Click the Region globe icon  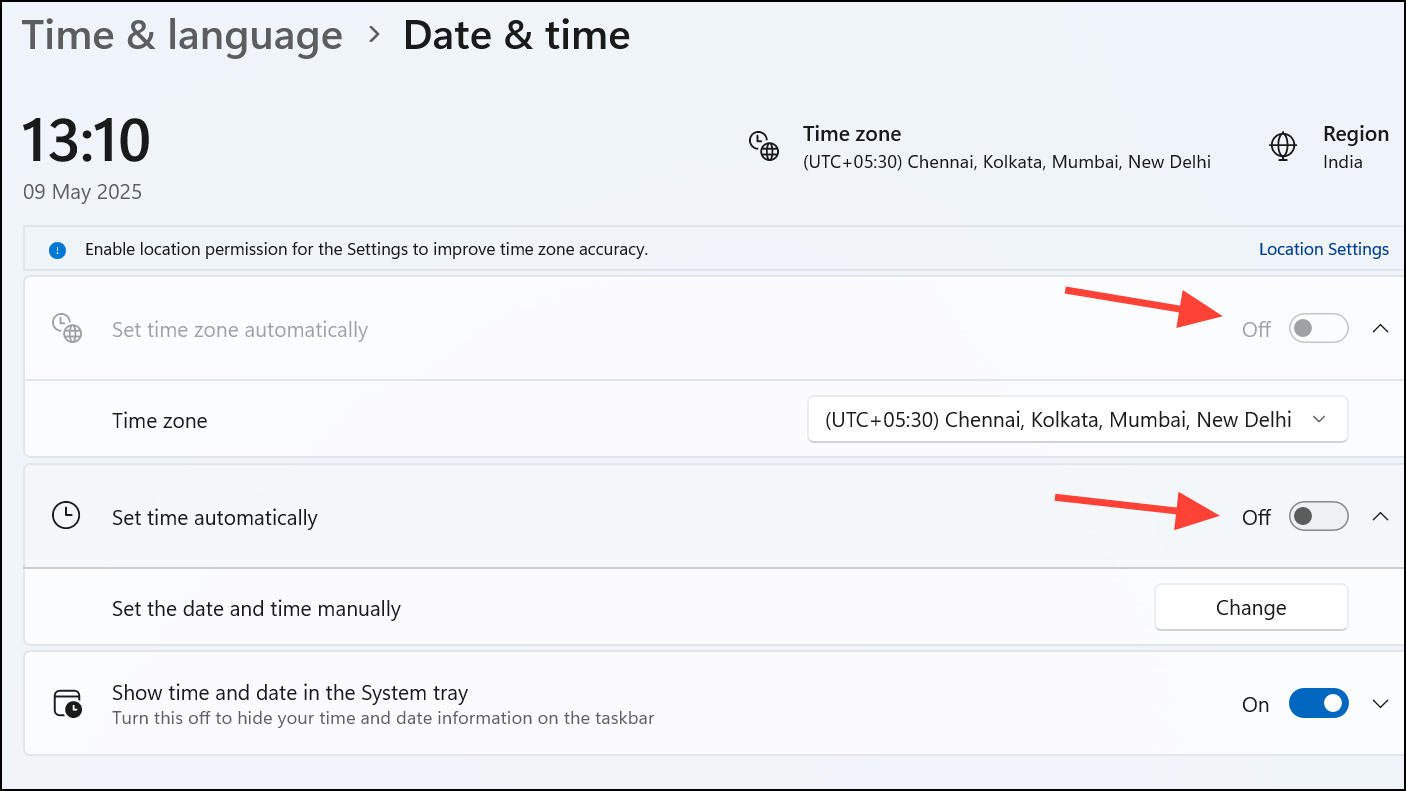(x=1283, y=146)
